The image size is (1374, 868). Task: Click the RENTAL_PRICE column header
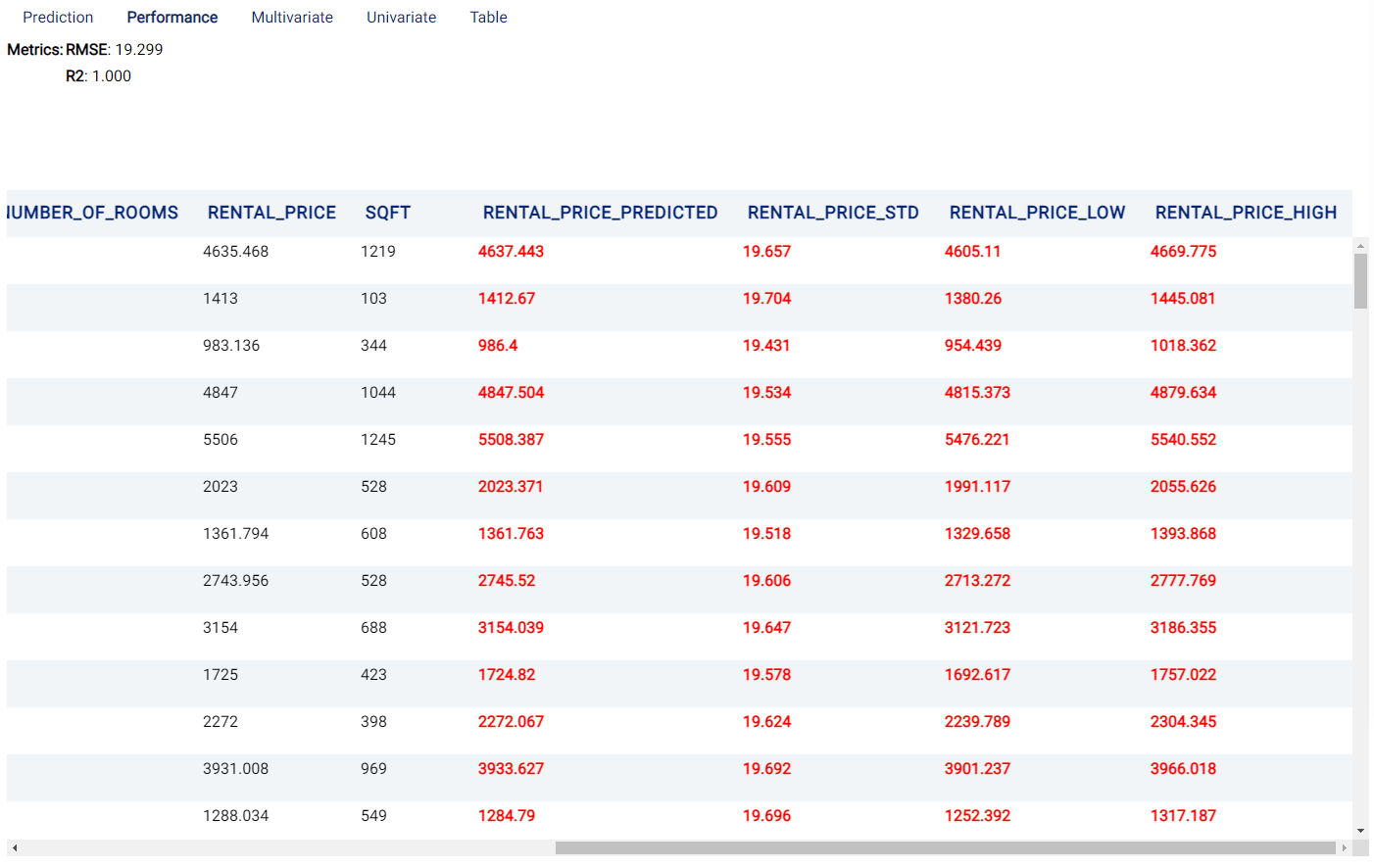(271, 213)
